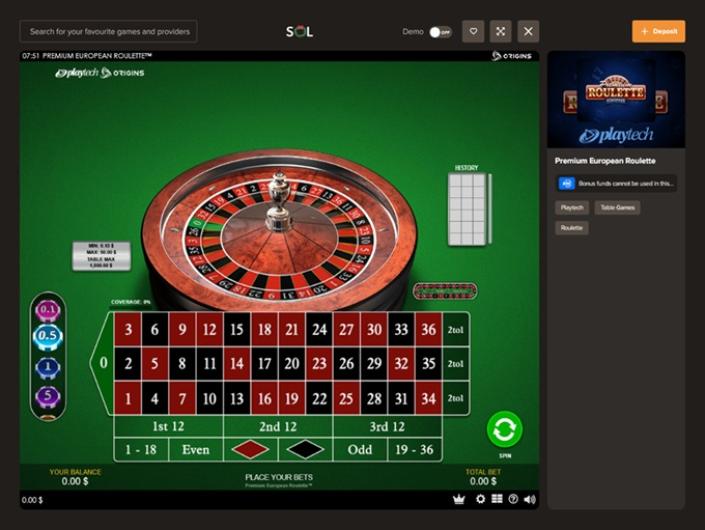Select the 1 blue chip
Viewport: 705px width, 530px height.
click(48, 367)
